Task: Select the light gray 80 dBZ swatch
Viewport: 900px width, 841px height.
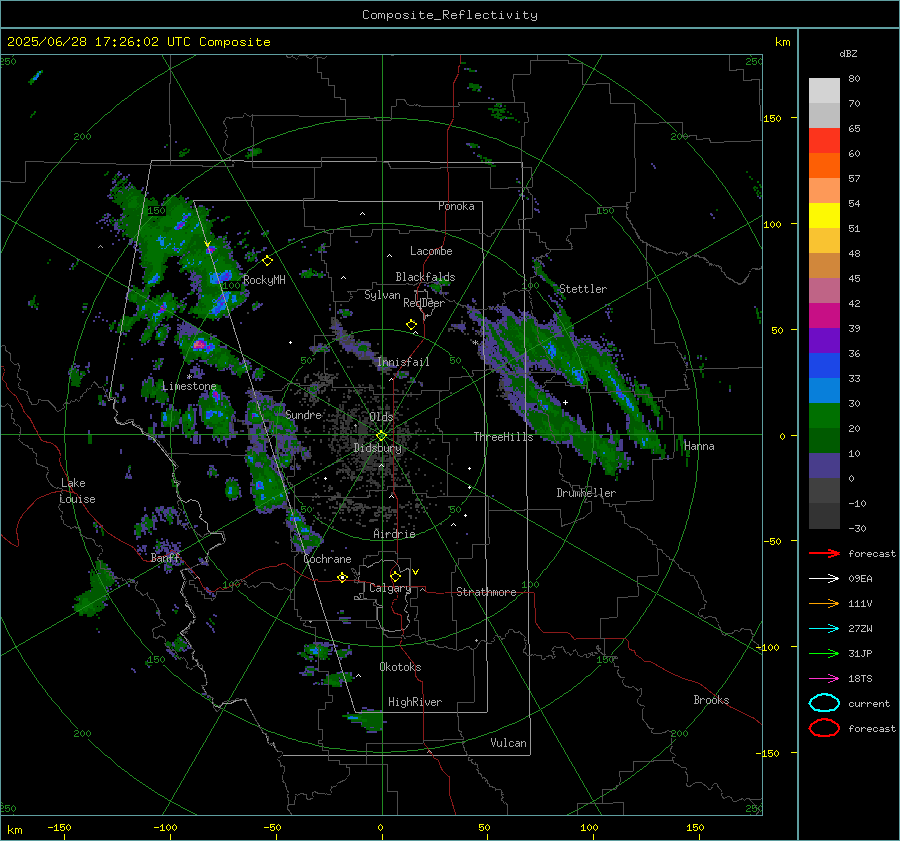Action: coord(824,90)
